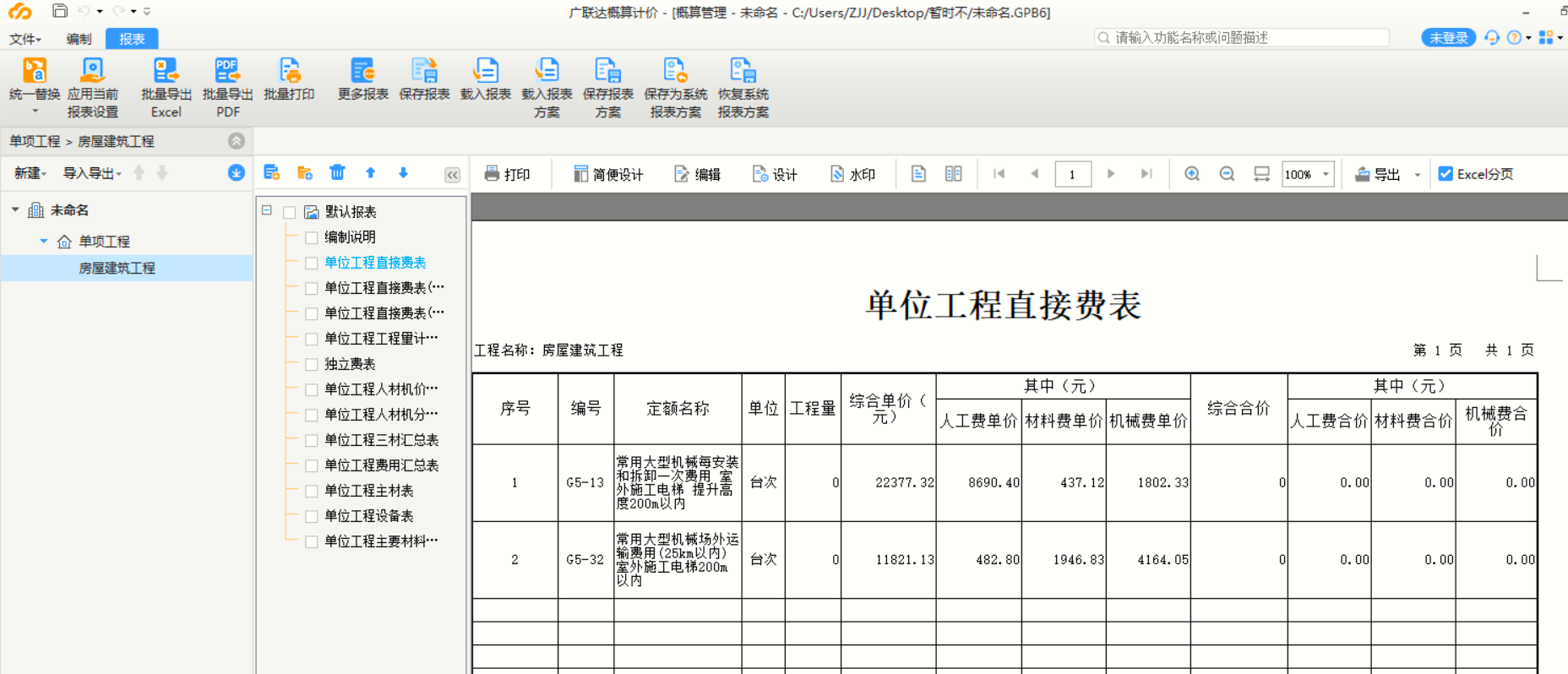The height and width of the screenshot is (674, 1568).
Task: Click the save icon in title bar
Action: (x=59, y=11)
